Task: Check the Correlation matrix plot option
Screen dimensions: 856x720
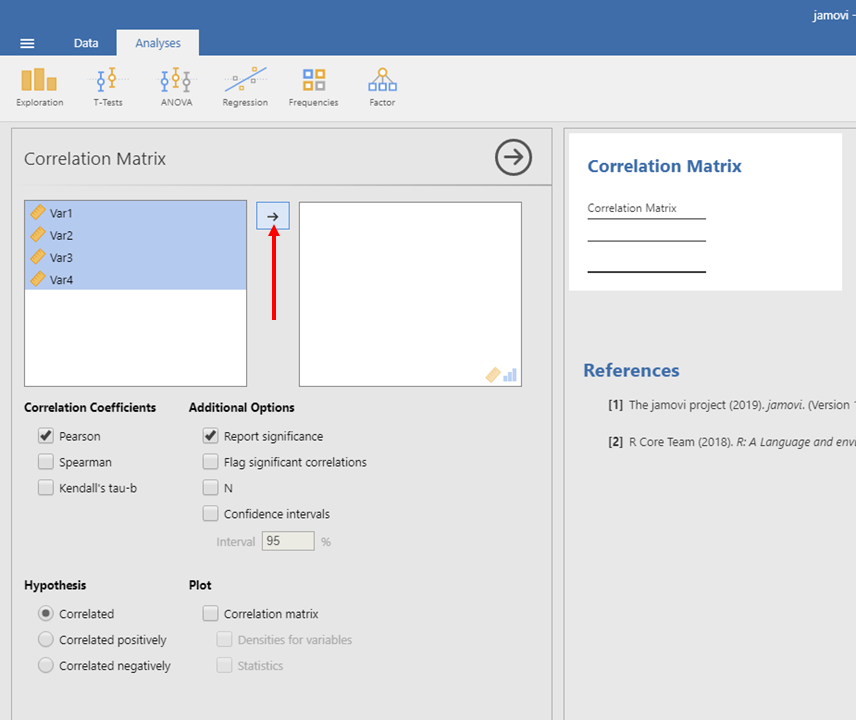Action: pyautogui.click(x=211, y=614)
